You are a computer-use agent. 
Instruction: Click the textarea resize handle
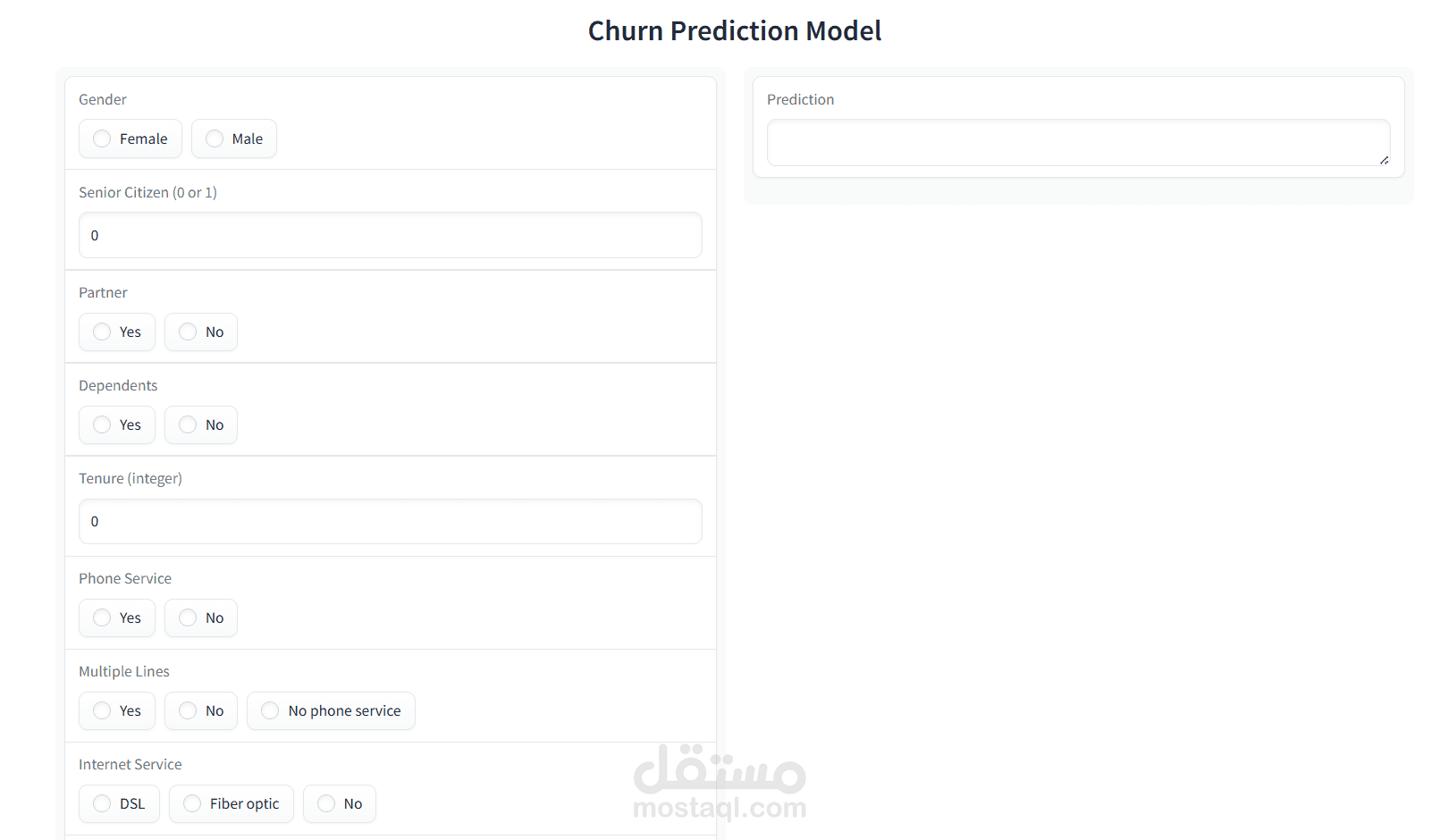[1383, 158]
